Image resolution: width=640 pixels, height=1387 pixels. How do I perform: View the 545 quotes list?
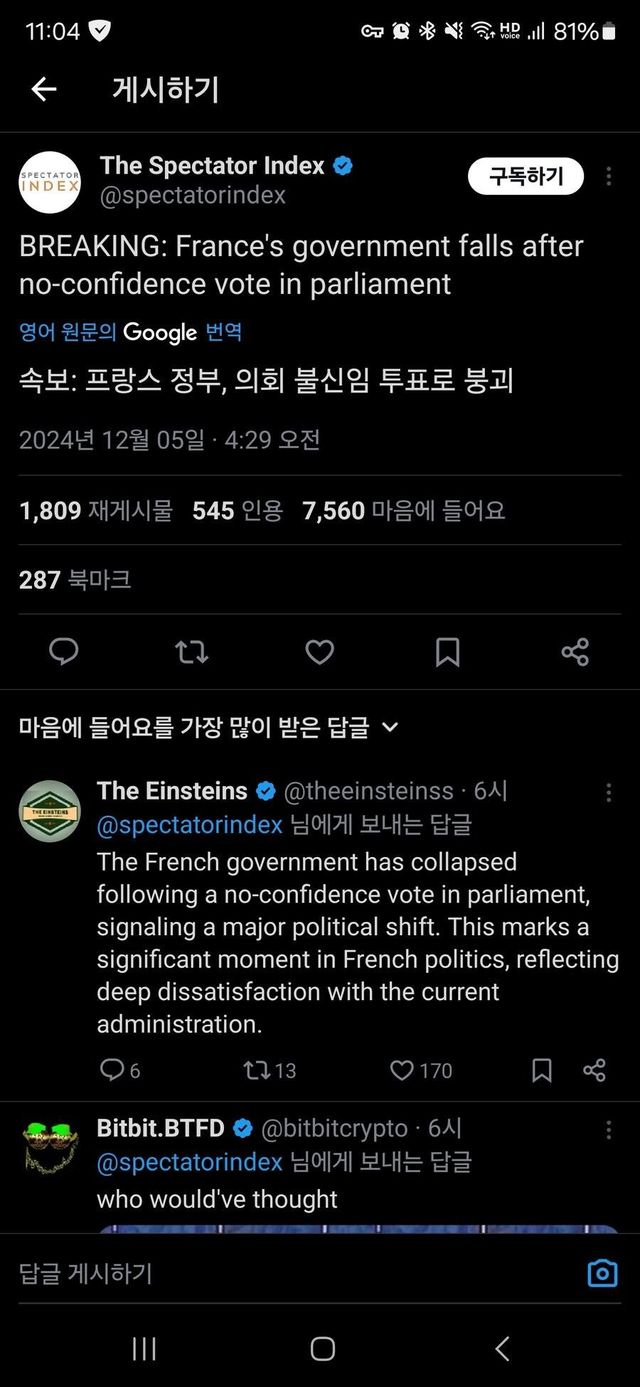coord(237,511)
